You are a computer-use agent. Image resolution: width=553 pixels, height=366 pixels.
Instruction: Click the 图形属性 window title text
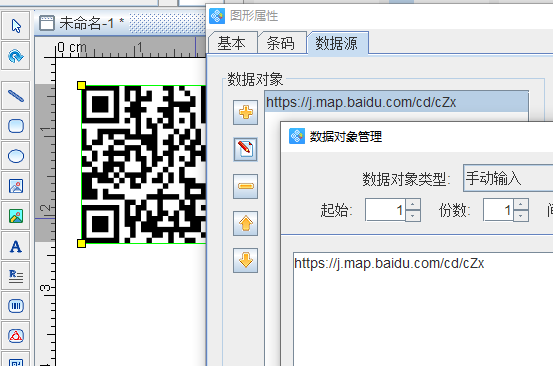click(254, 16)
